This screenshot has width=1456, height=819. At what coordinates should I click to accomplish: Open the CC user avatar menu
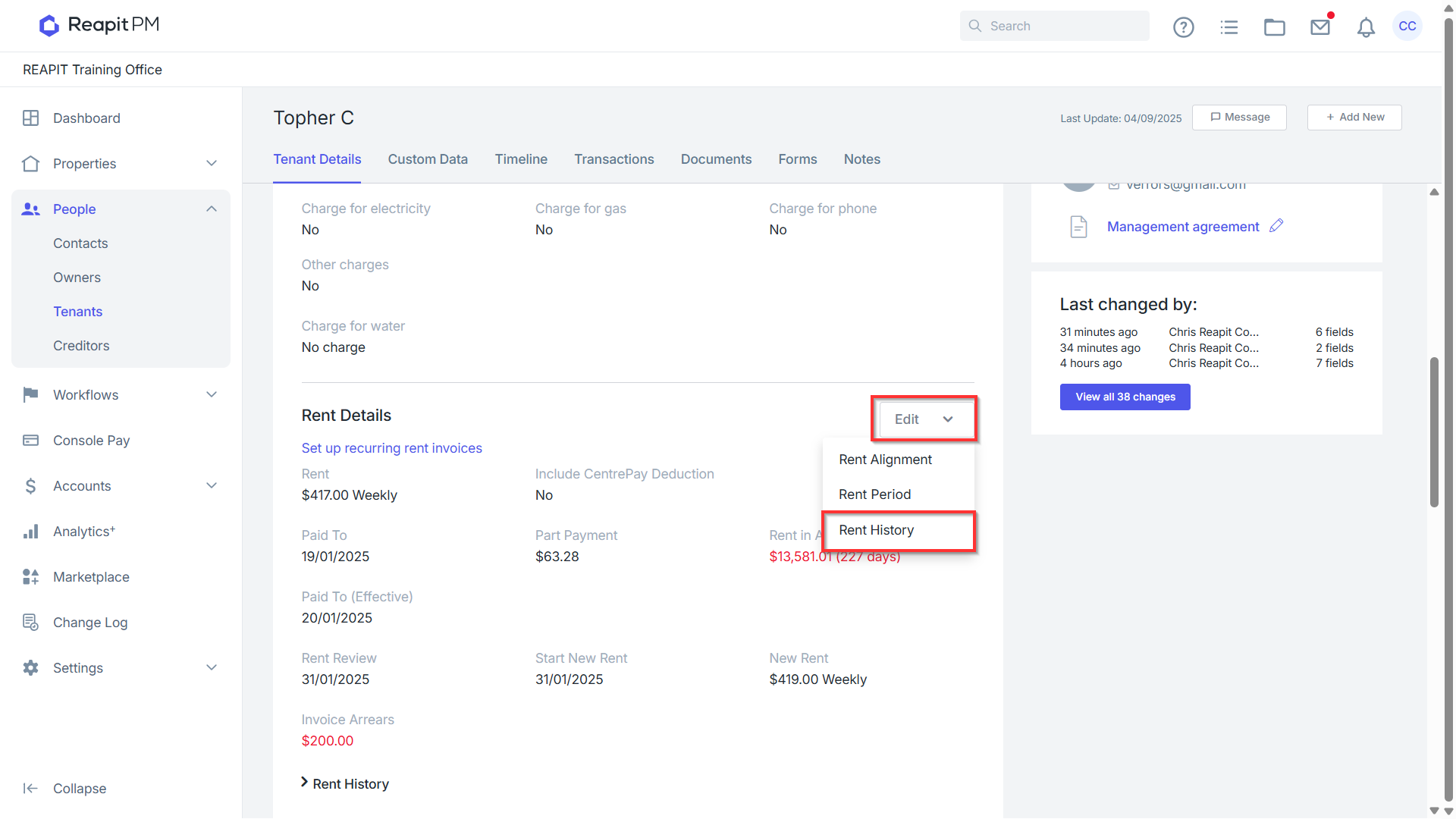(1407, 26)
